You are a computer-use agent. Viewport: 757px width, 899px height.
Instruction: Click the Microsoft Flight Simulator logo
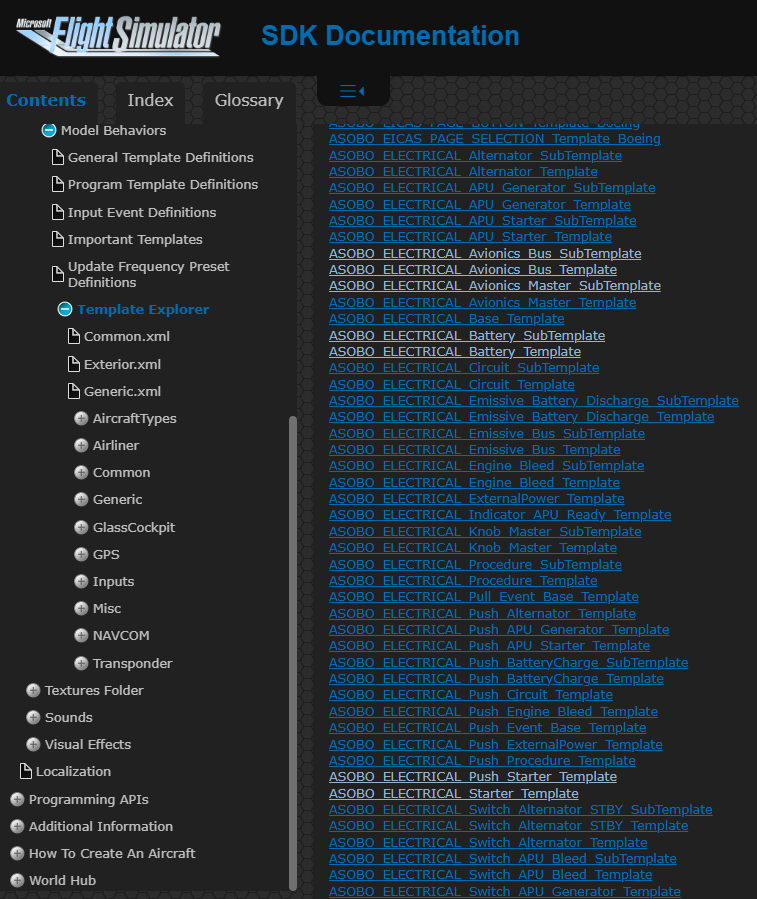118,36
